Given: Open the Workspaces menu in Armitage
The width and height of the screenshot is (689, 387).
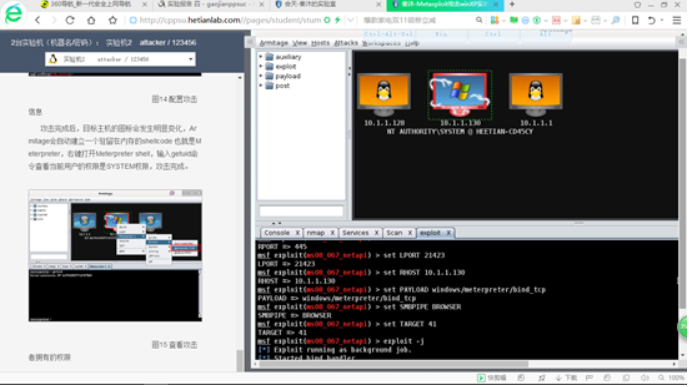Looking at the screenshot, I should [x=381, y=43].
